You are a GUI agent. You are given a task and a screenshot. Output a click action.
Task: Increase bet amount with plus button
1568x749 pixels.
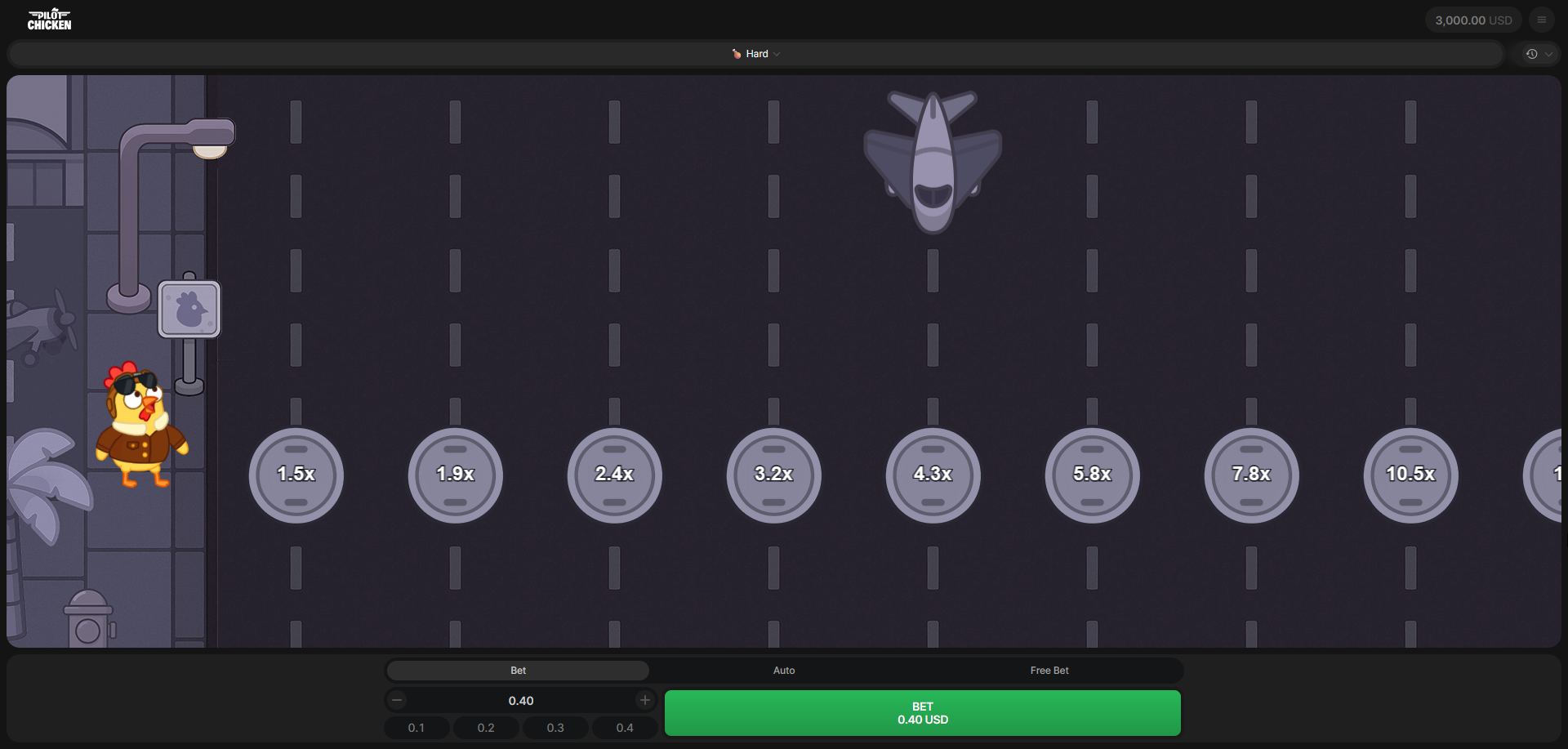click(x=644, y=700)
